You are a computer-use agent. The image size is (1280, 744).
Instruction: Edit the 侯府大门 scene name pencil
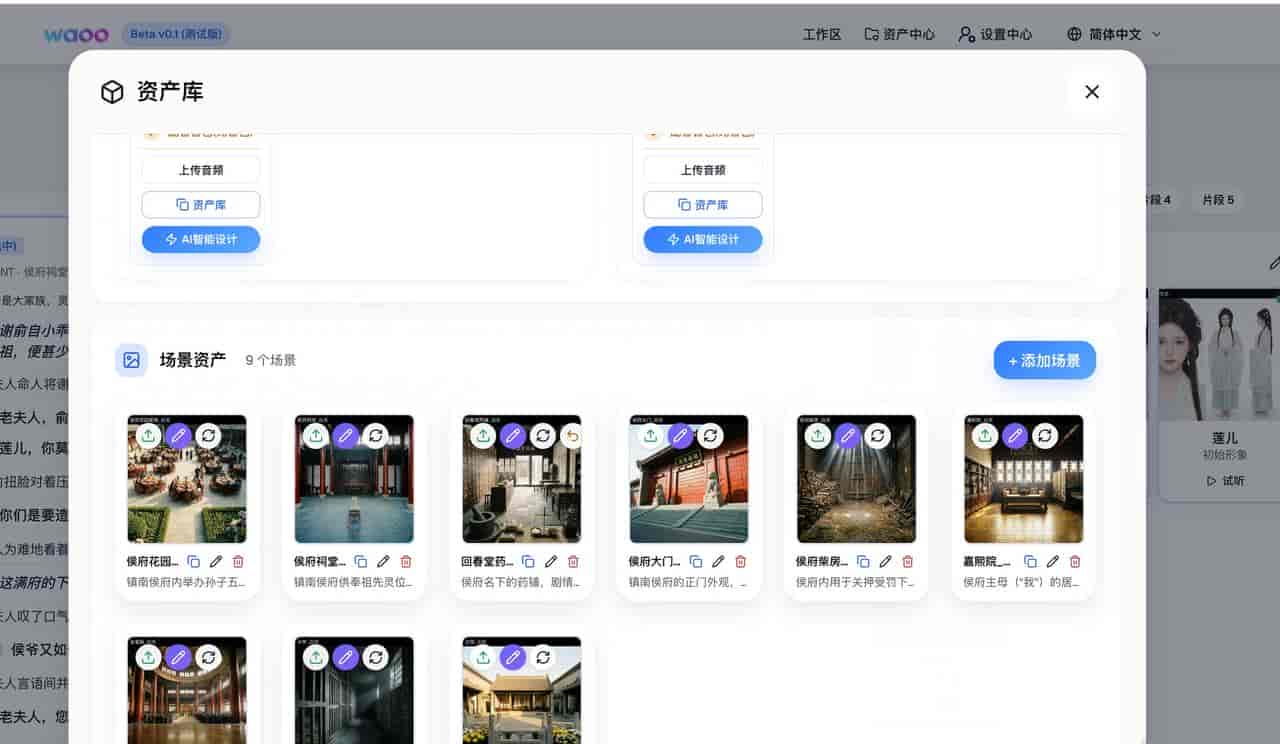[718, 562]
